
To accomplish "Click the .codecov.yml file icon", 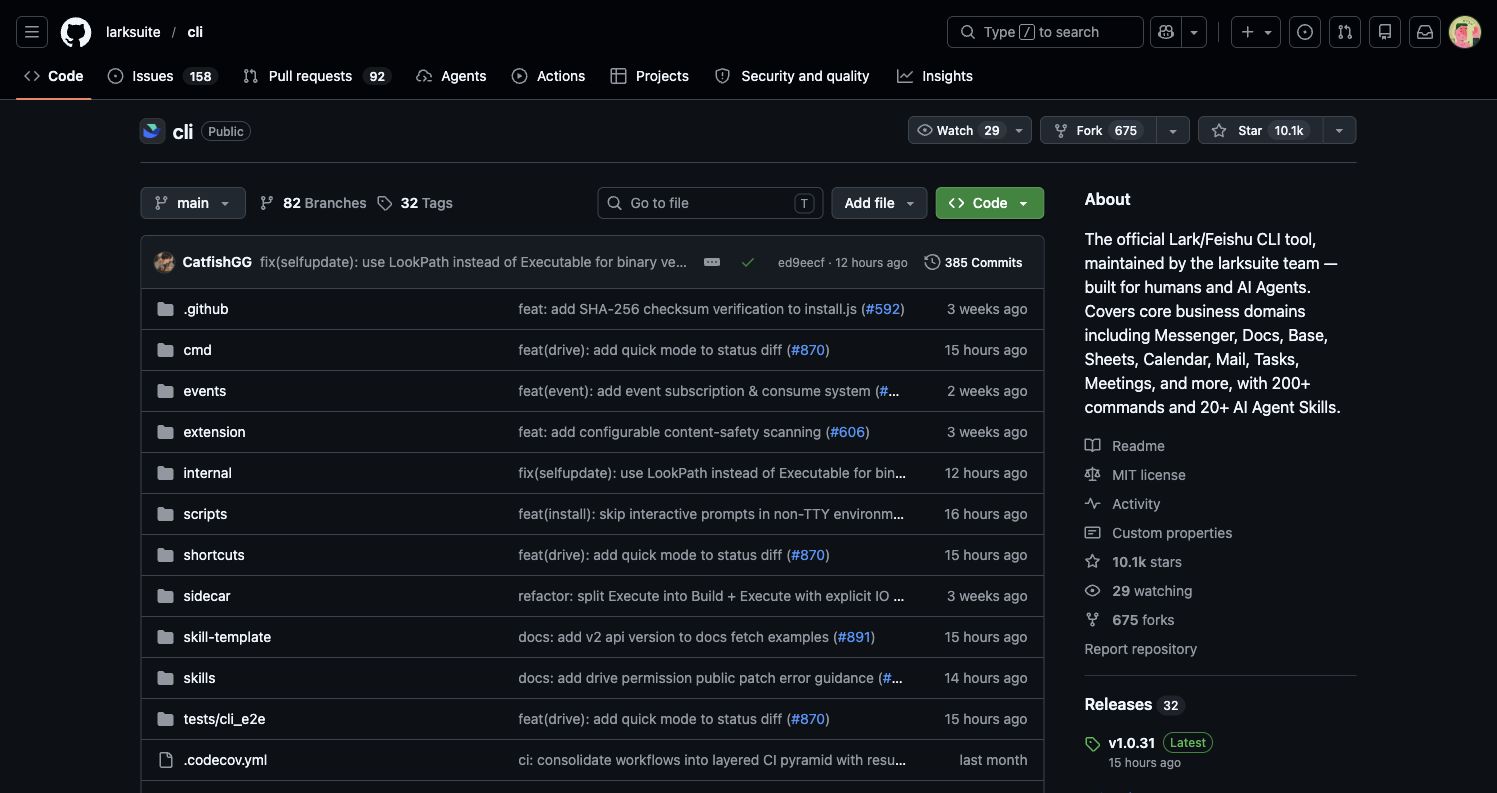I will point(166,760).
